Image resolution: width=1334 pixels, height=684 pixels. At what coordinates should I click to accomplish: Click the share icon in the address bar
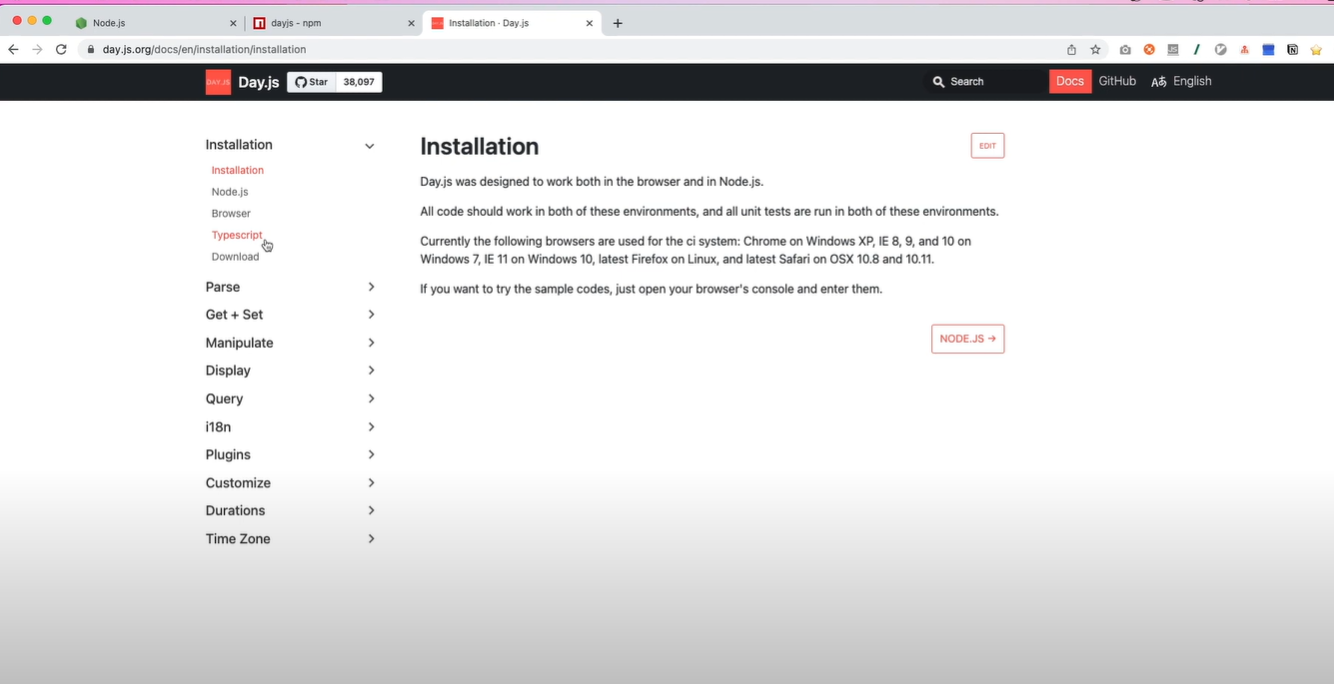[x=1071, y=49]
